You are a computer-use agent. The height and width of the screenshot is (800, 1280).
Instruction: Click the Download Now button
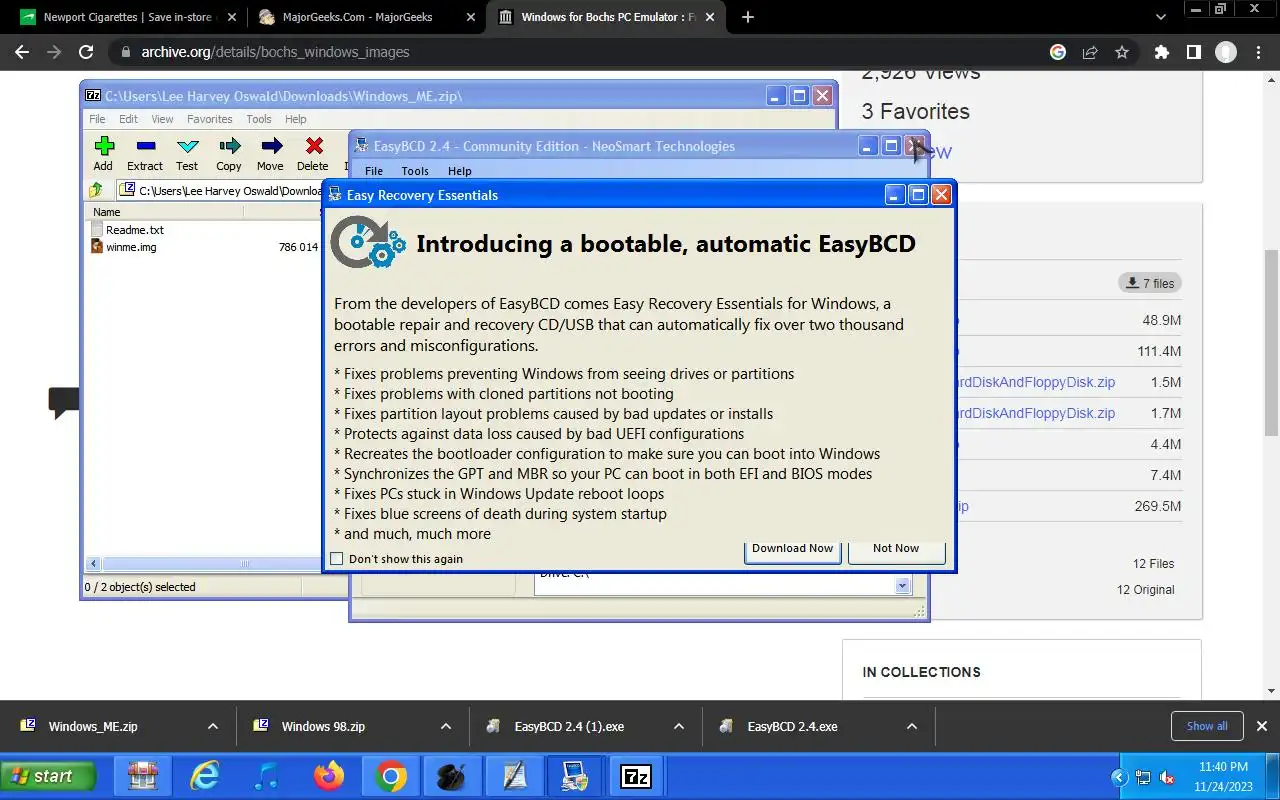792,549
